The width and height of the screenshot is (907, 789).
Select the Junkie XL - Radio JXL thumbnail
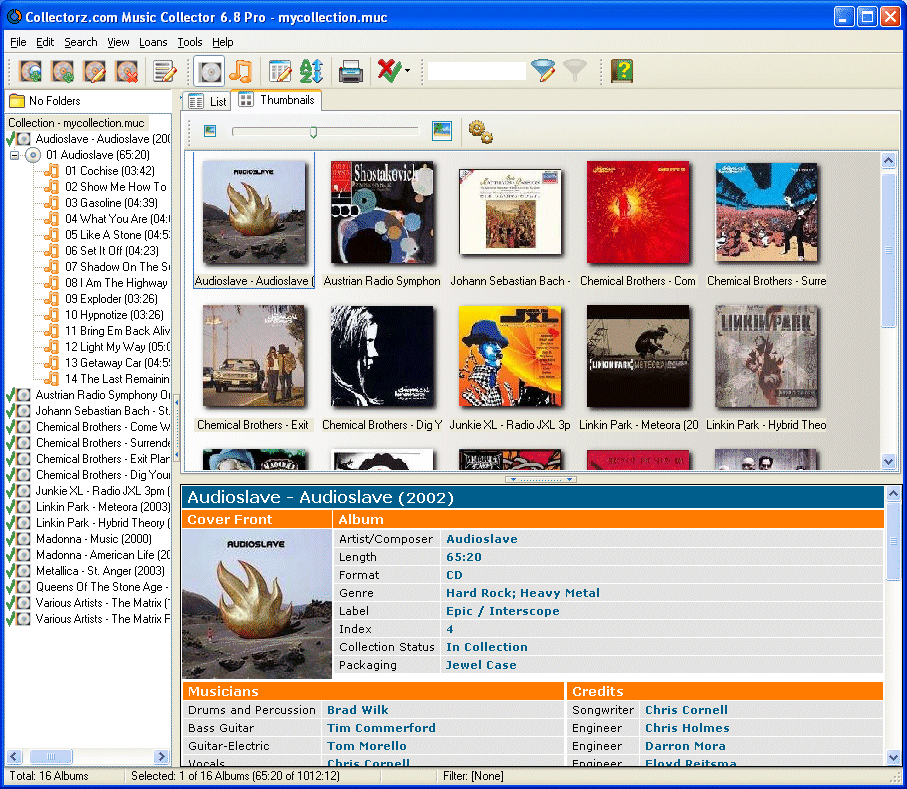click(510, 356)
